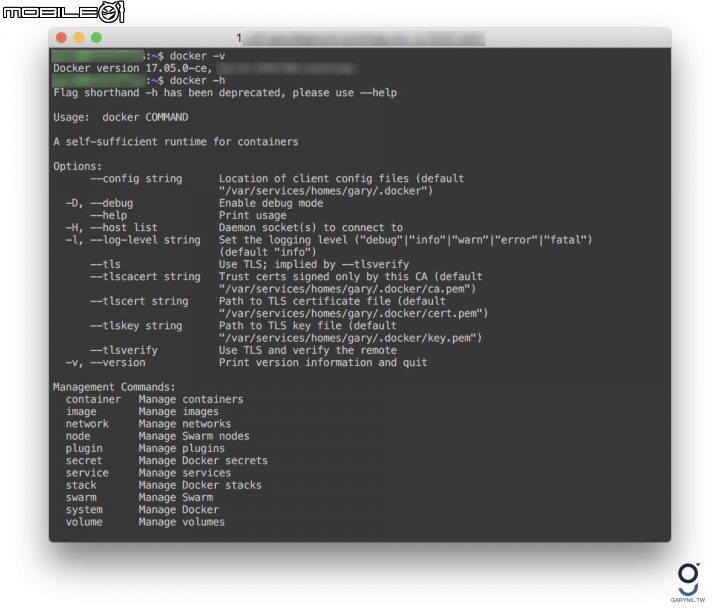Click the '--tlsverify' option

pyautogui.click(x=124, y=350)
